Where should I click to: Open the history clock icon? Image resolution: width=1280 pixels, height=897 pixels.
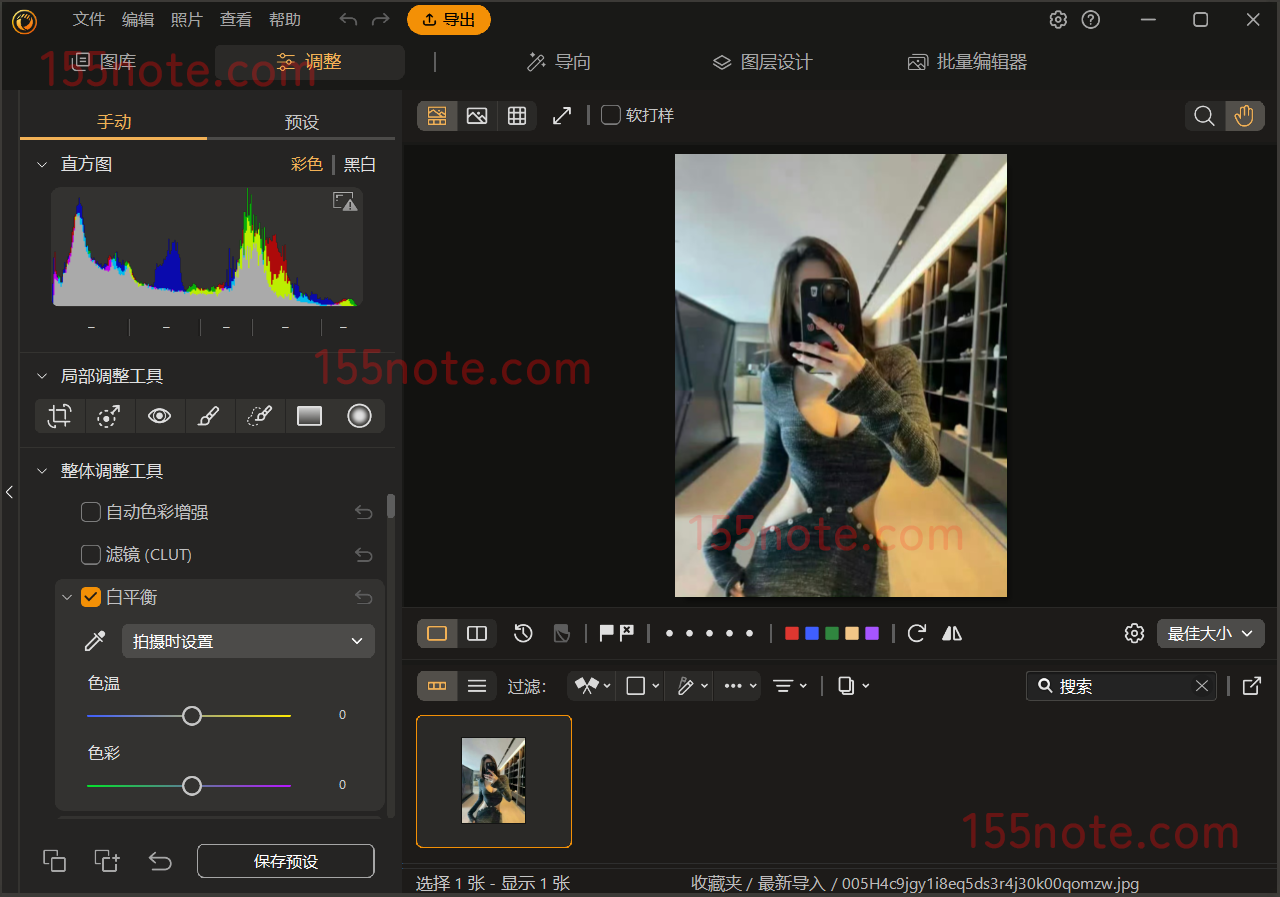(523, 633)
